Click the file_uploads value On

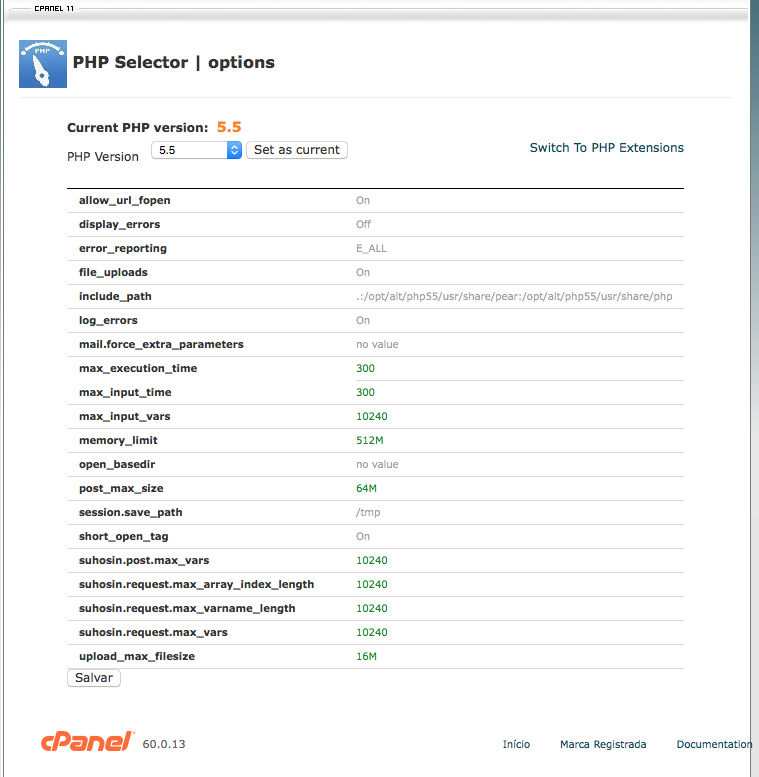[363, 273]
